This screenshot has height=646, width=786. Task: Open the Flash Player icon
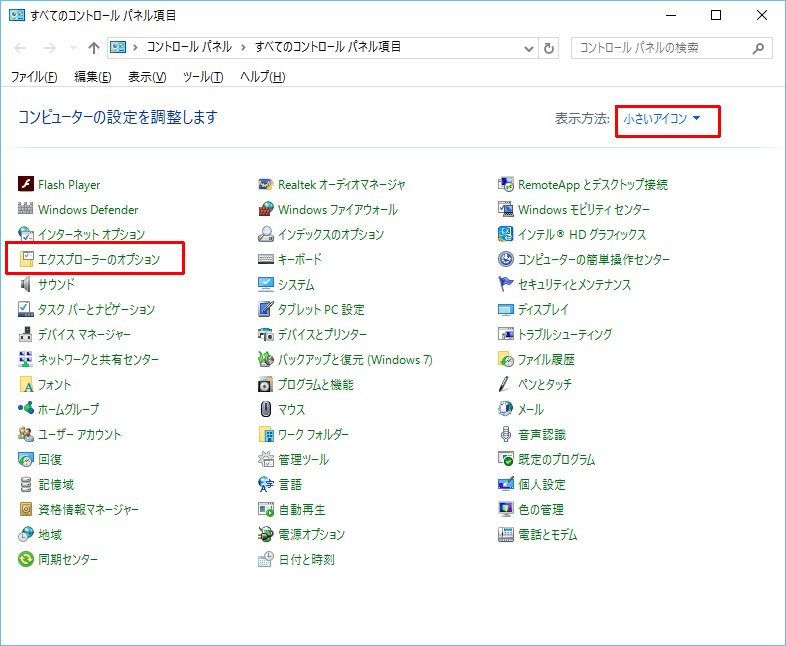(26, 184)
